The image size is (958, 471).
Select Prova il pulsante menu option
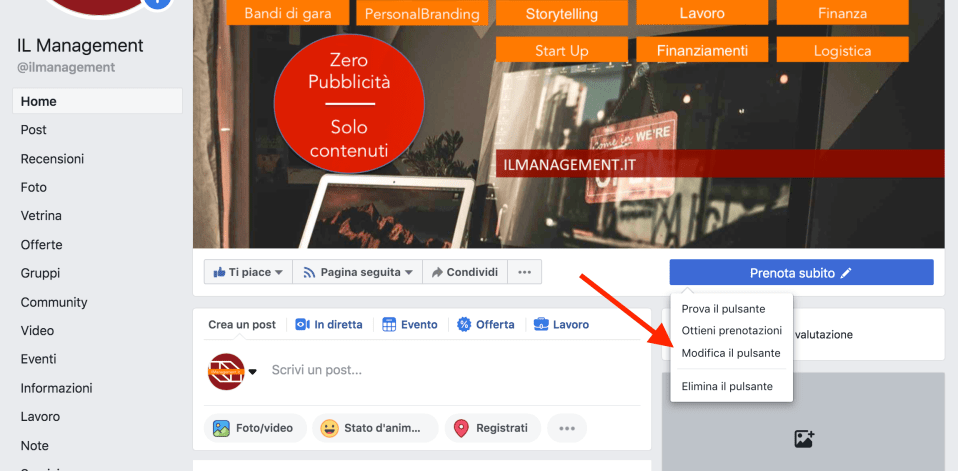click(723, 309)
